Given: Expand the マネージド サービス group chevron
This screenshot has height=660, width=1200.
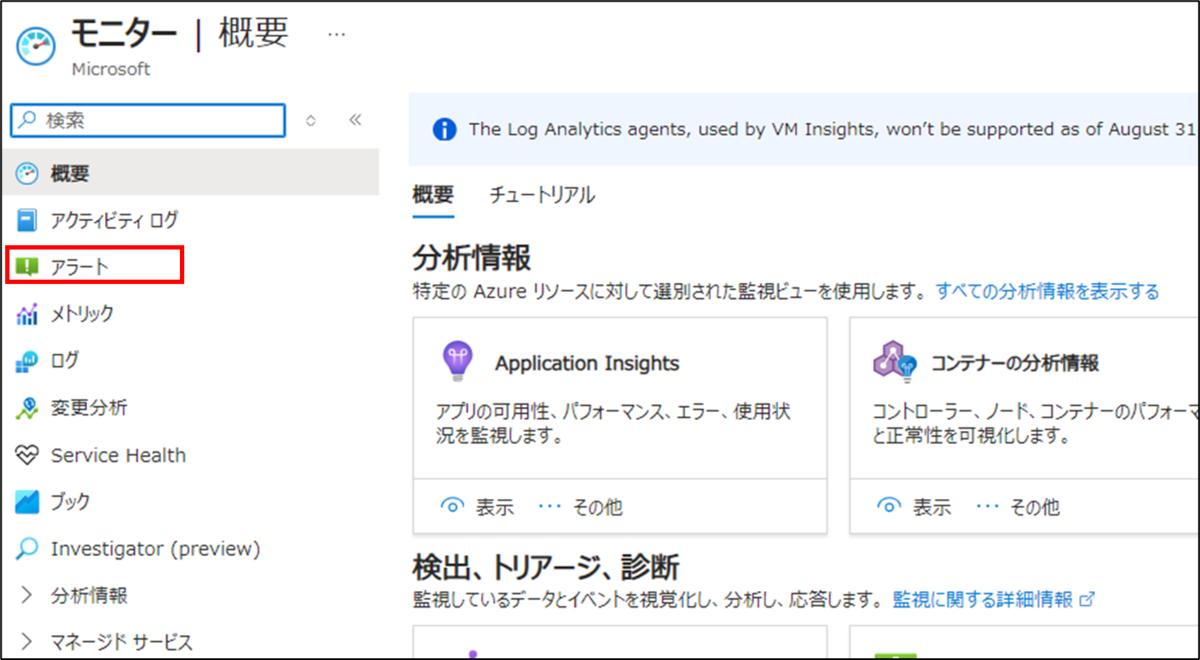Looking at the screenshot, I should (x=27, y=642).
